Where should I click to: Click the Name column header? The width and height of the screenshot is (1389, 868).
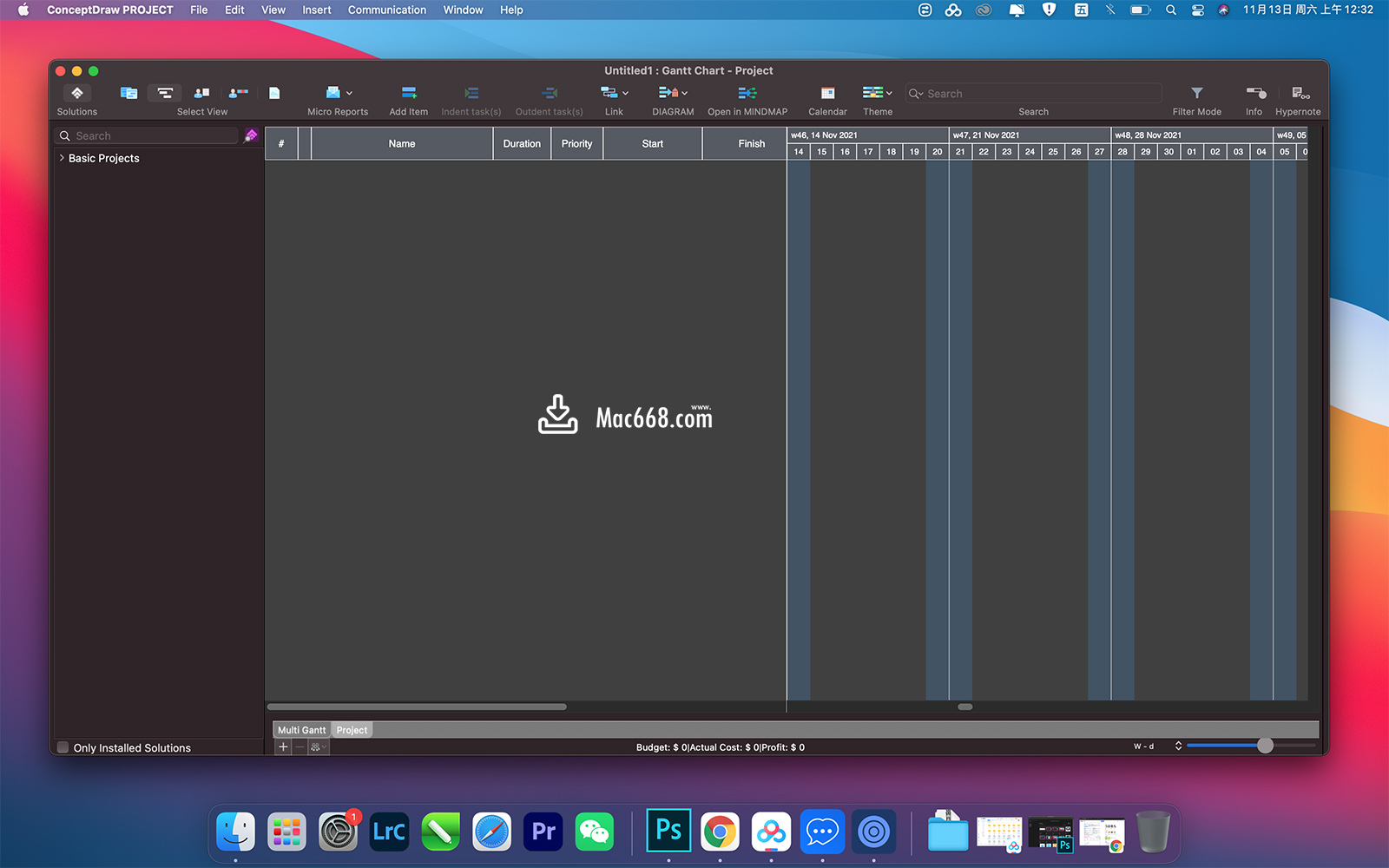(402, 143)
